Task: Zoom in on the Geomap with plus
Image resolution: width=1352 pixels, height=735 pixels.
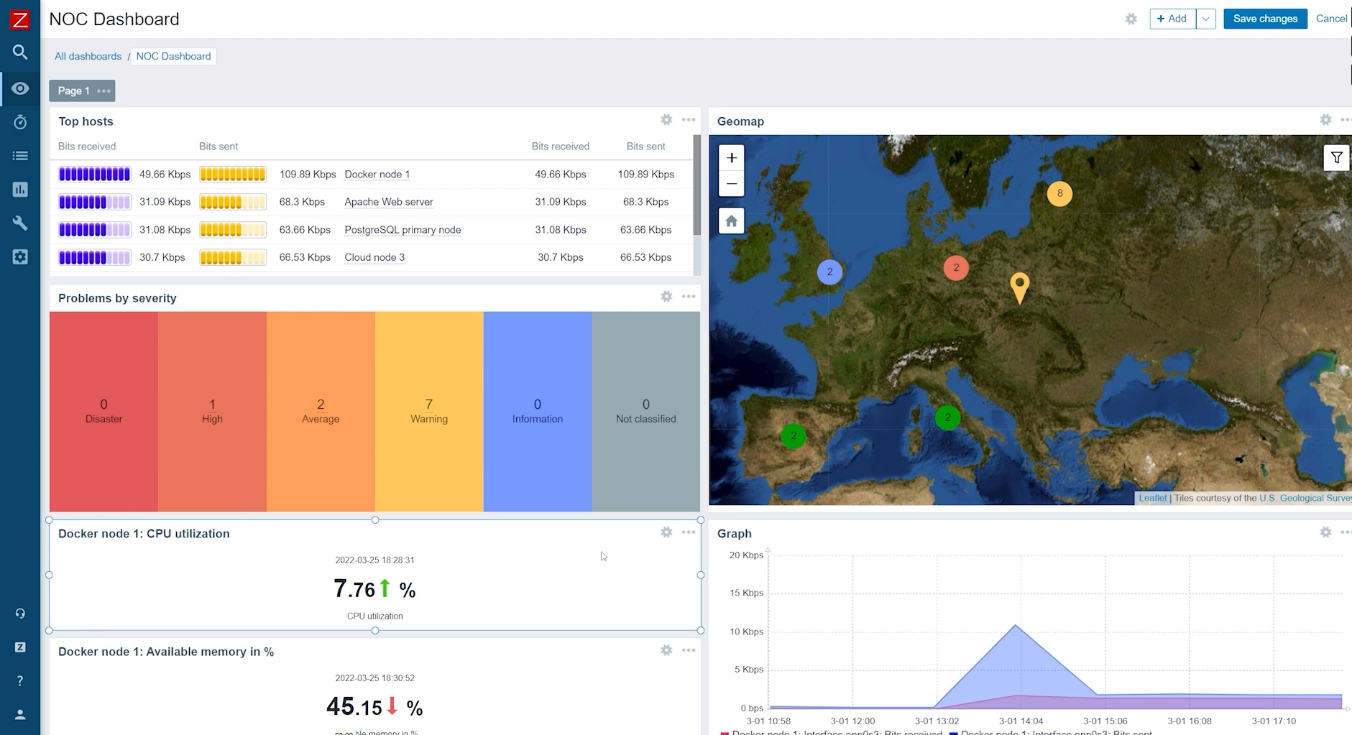Action: pos(731,157)
